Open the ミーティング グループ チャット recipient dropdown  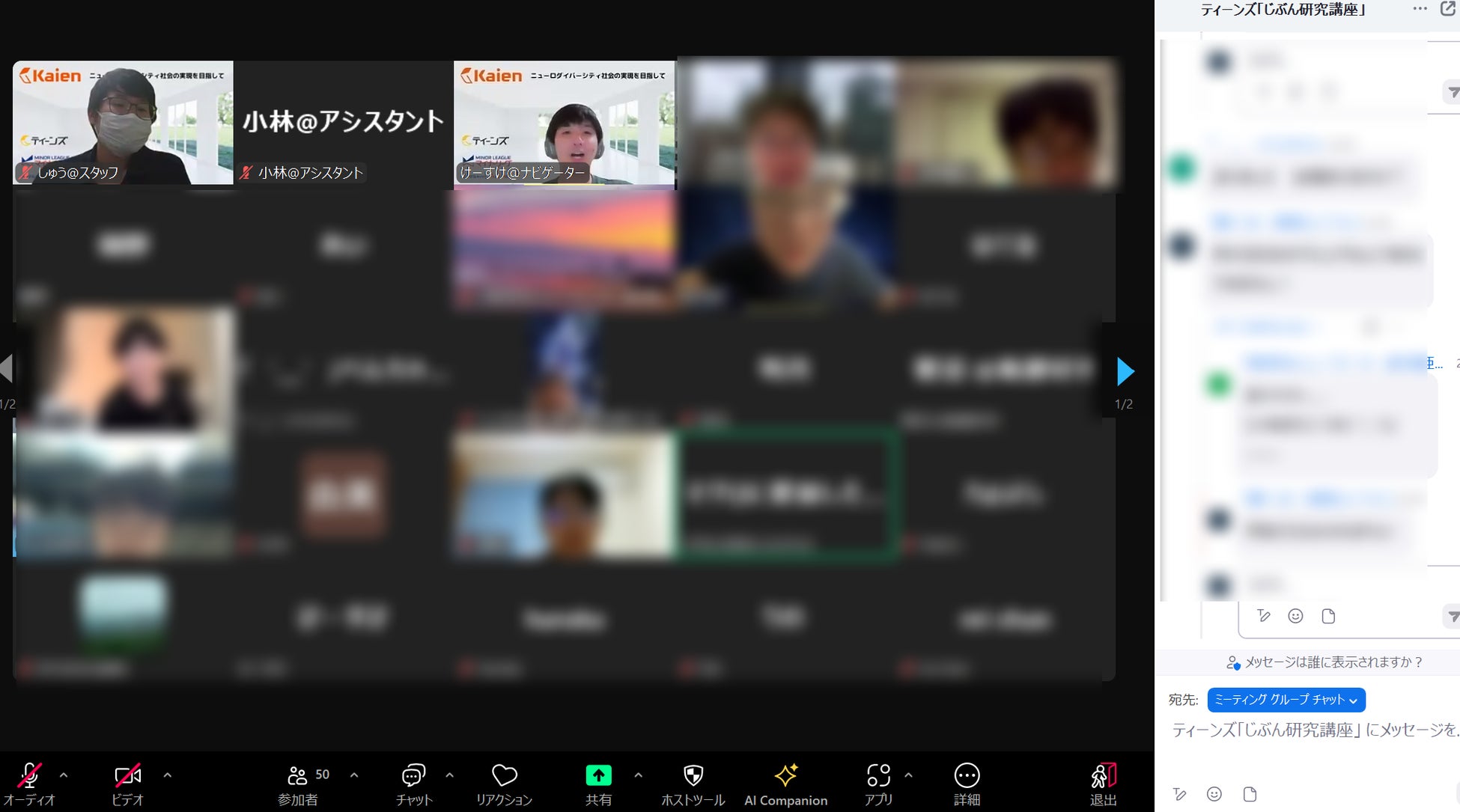[1286, 700]
